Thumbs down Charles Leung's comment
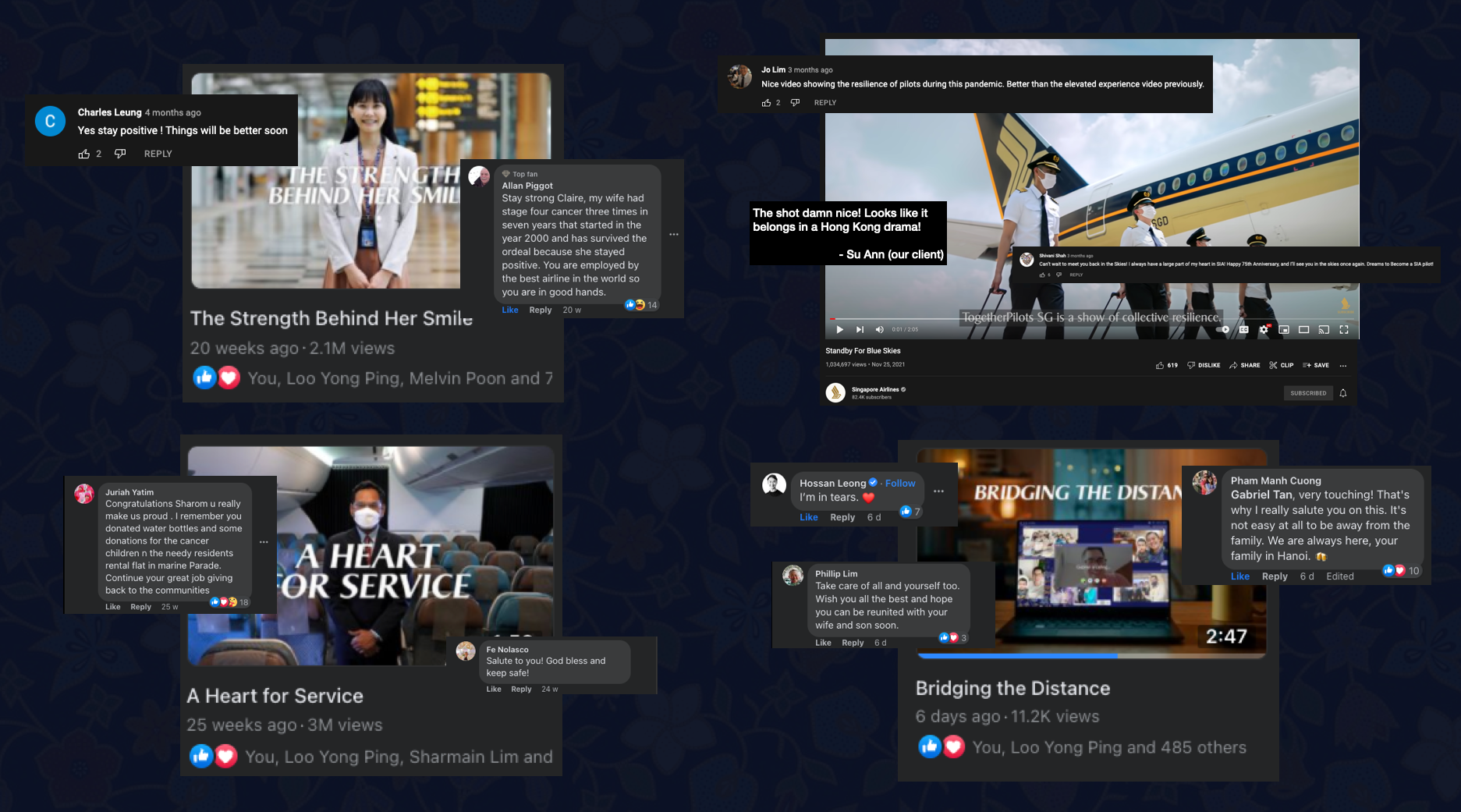1461x812 pixels. pos(120,154)
